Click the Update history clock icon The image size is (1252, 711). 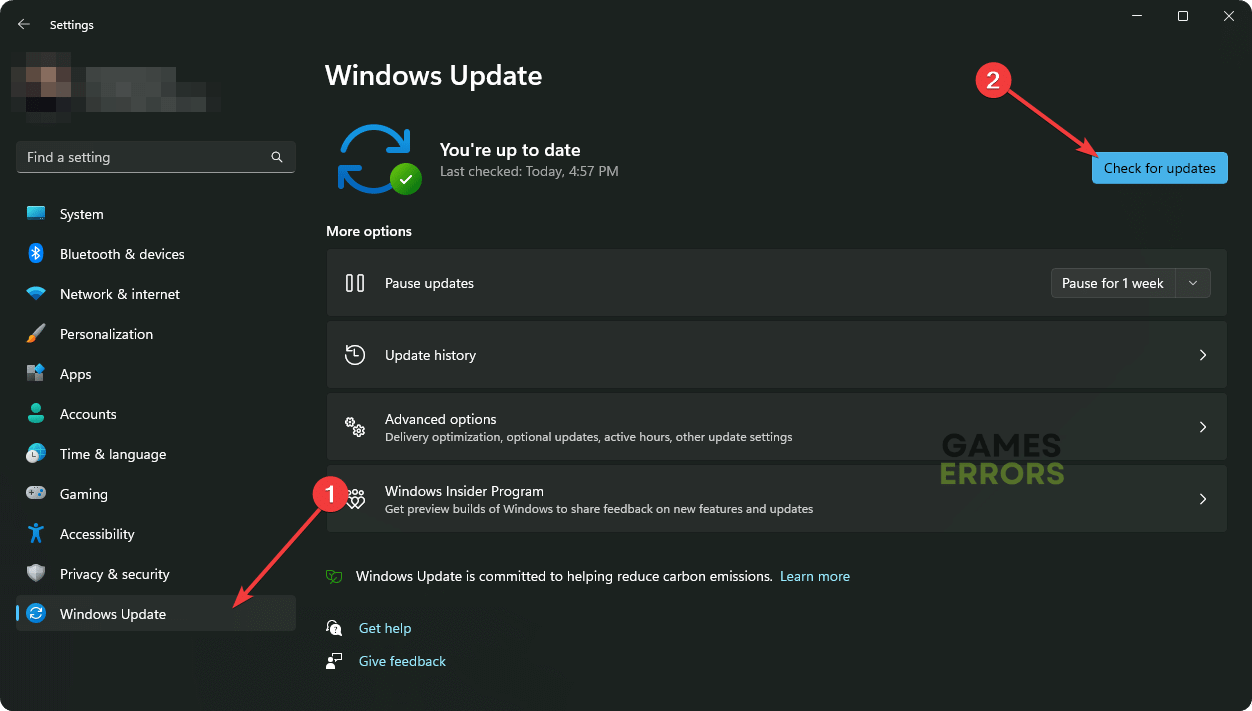pos(355,355)
